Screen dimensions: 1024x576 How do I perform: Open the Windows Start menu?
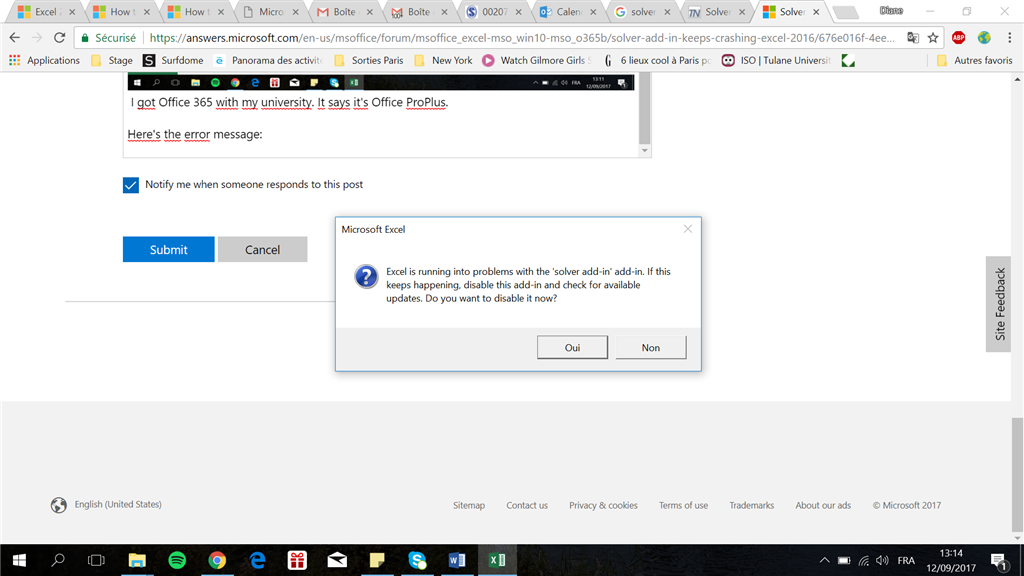coord(19,560)
